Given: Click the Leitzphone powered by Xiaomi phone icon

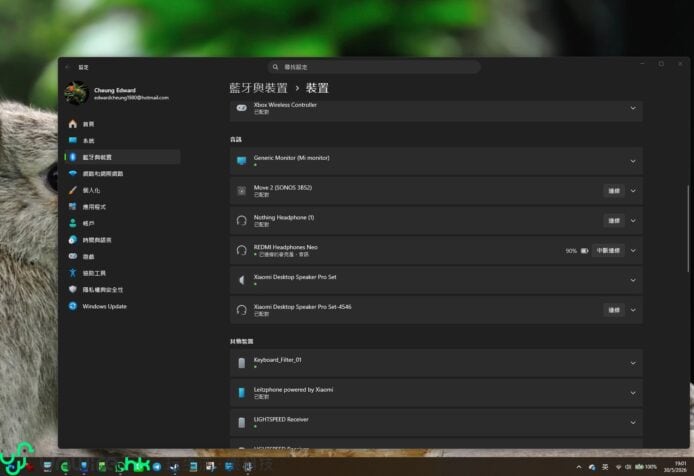Looking at the screenshot, I should (241, 393).
